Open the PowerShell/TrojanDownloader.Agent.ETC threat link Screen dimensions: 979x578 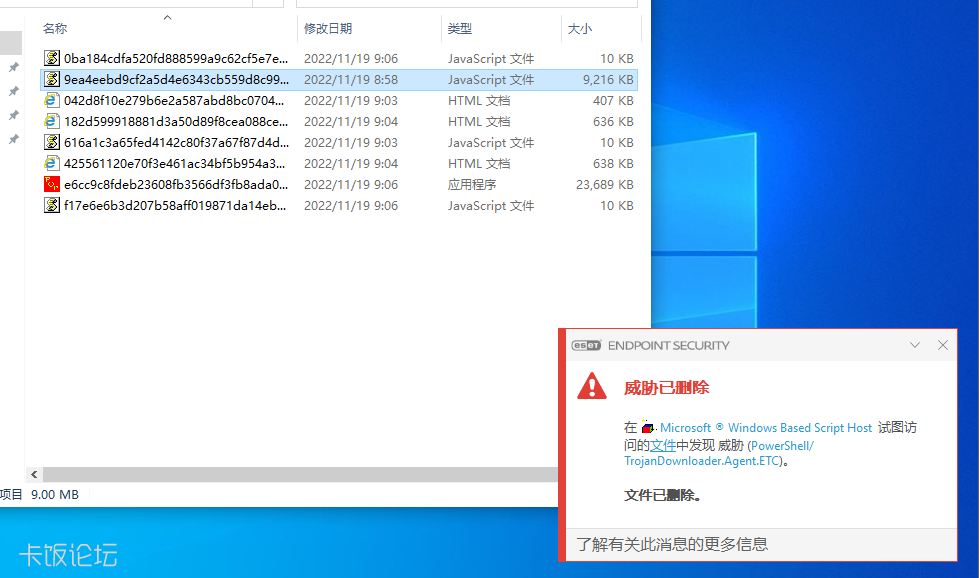tap(718, 453)
